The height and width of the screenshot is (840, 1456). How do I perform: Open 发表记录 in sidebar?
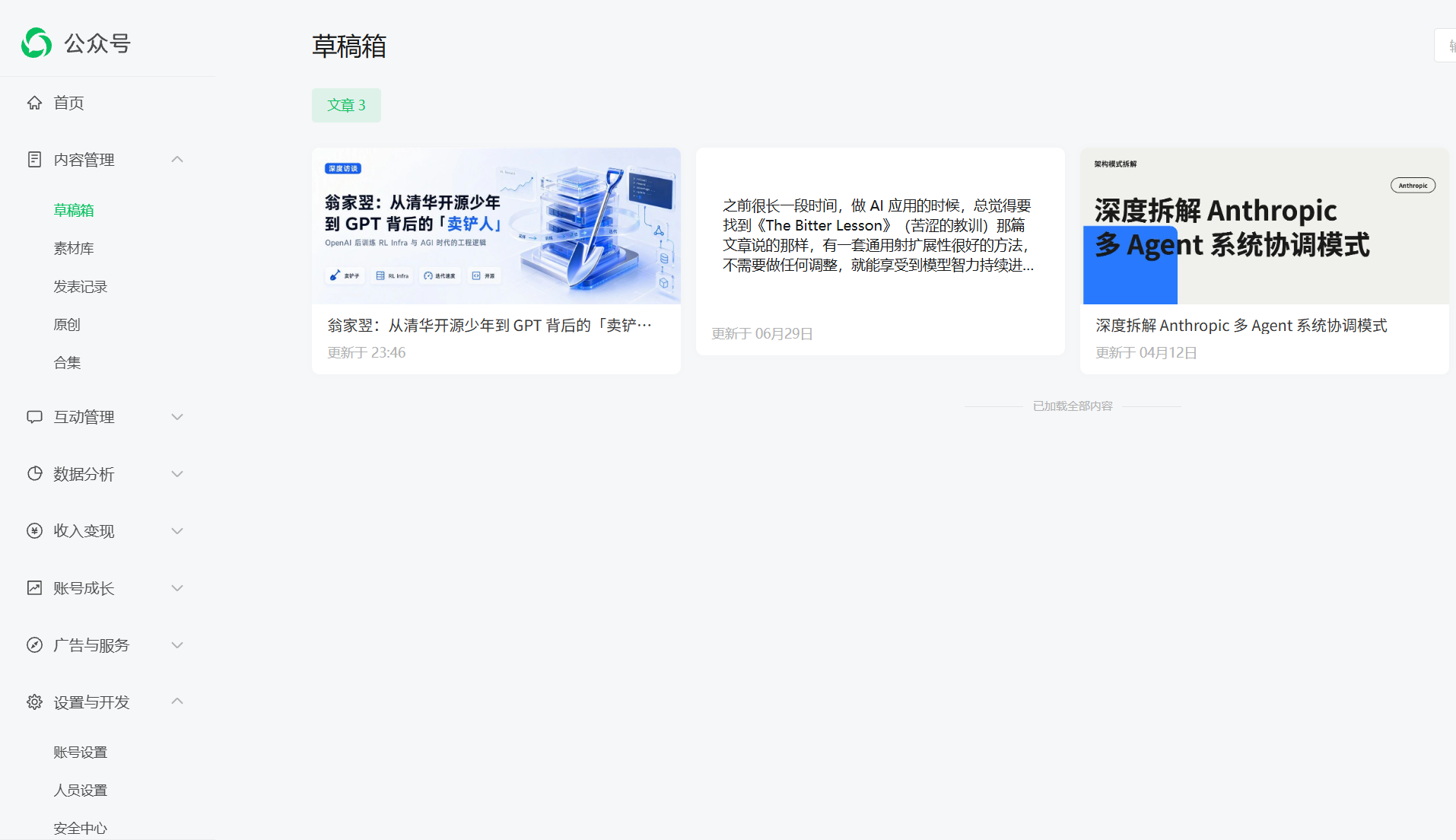[x=81, y=286]
